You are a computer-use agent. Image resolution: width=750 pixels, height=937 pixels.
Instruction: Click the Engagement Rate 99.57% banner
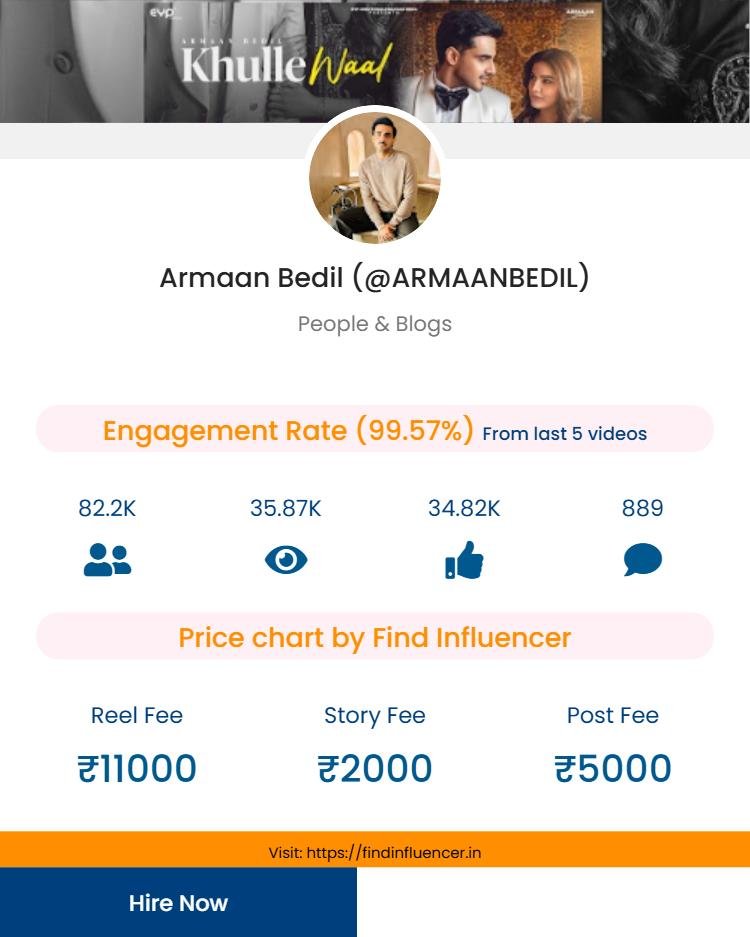click(288, 431)
